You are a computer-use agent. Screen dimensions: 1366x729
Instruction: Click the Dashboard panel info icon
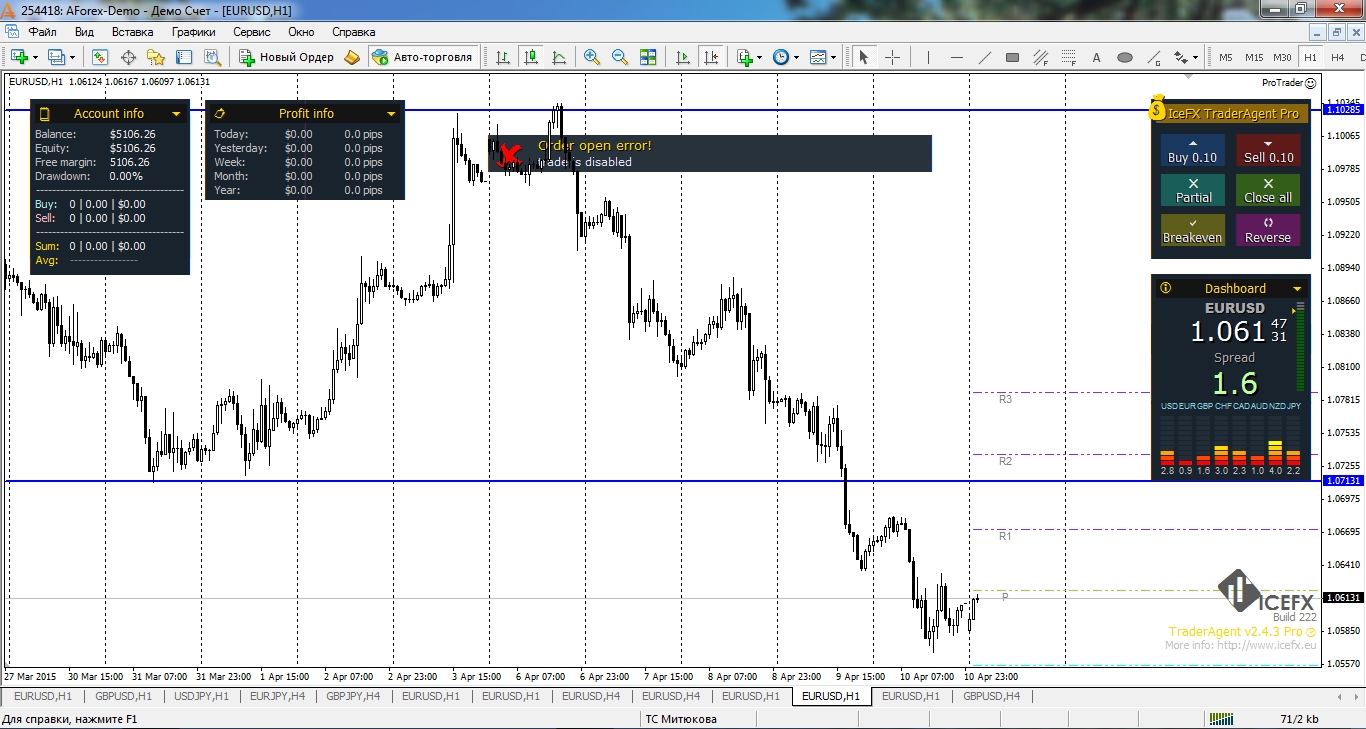coord(1165,288)
